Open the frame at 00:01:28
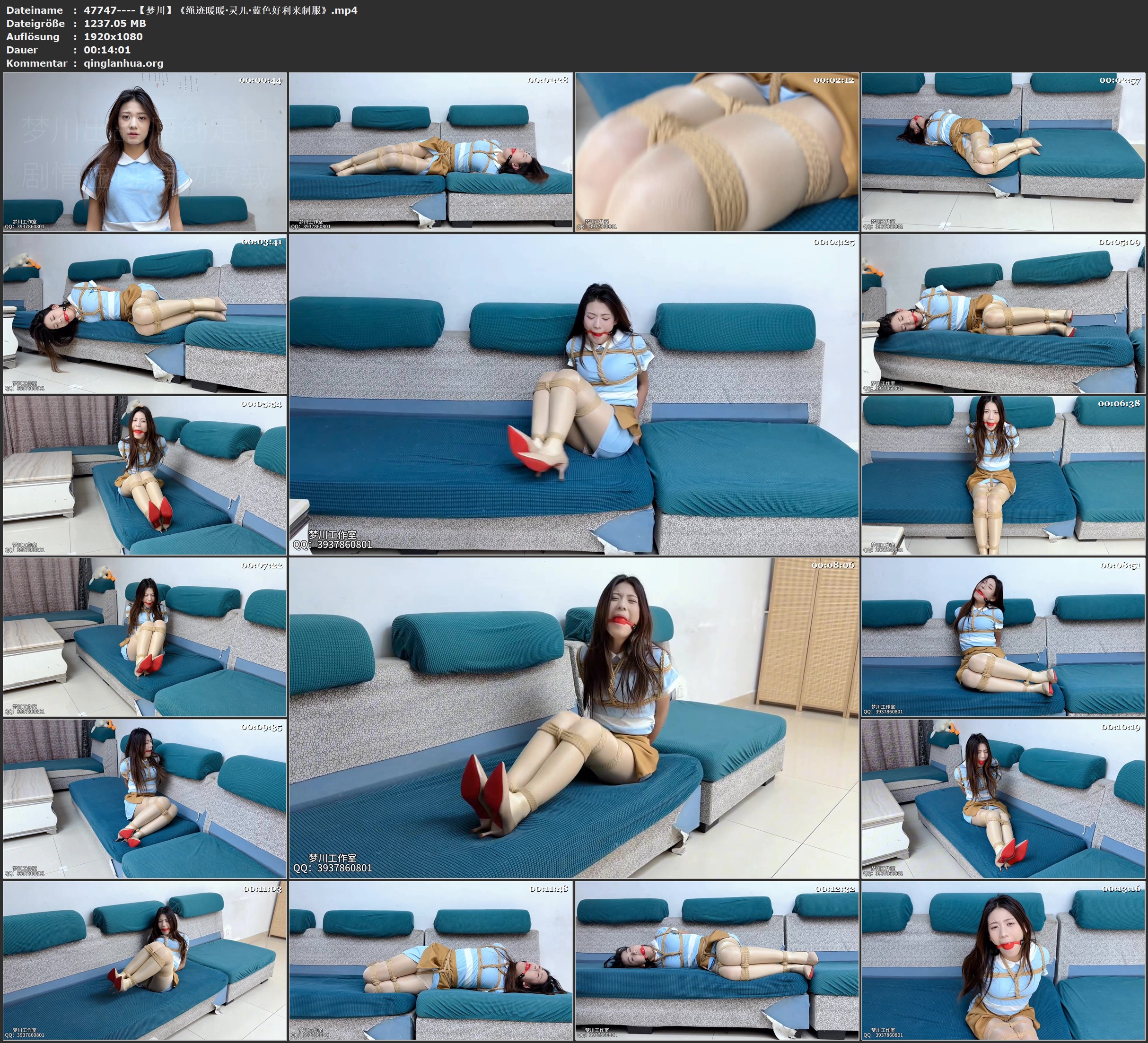This screenshot has width=1148, height=1043. [430, 152]
